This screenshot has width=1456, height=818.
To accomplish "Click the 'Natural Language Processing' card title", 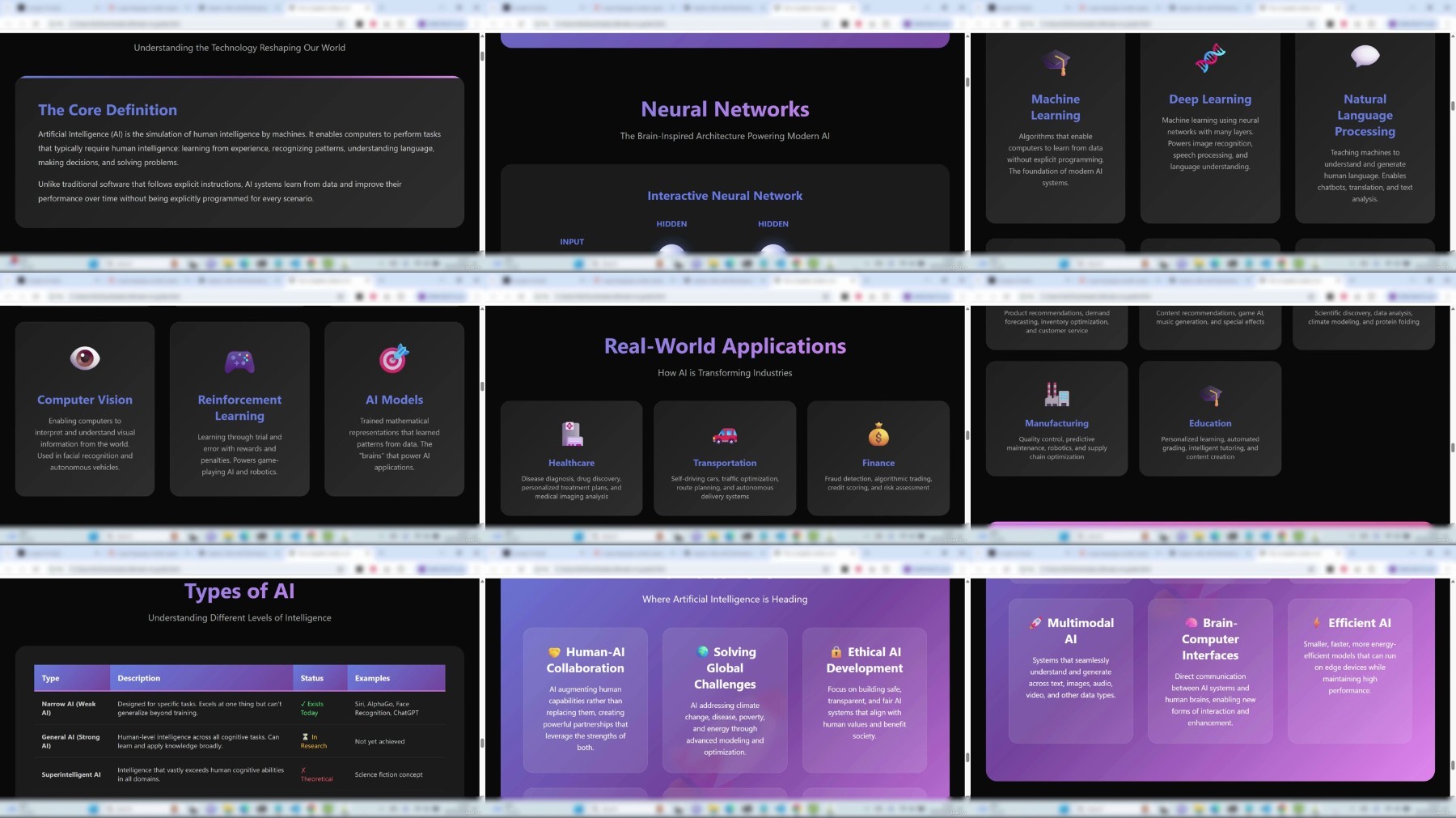I will point(1365,115).
